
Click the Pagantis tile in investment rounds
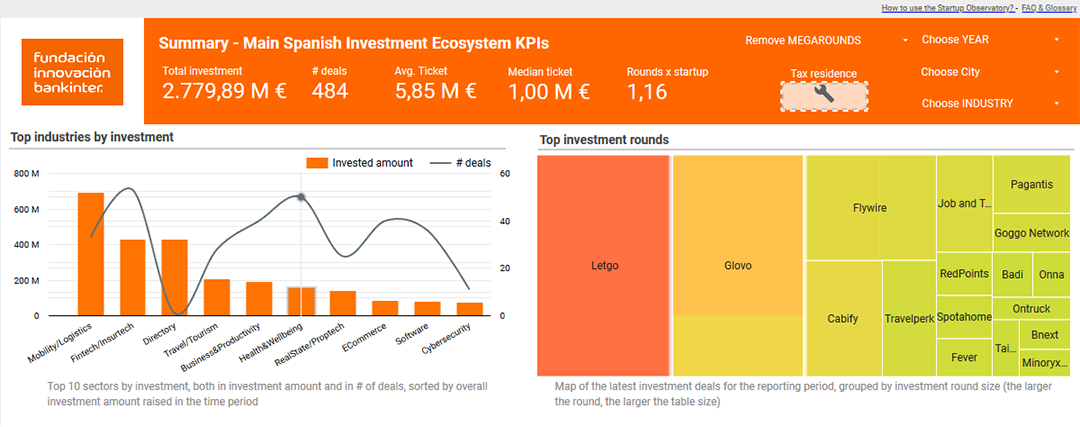click(x=1031, y=184)
